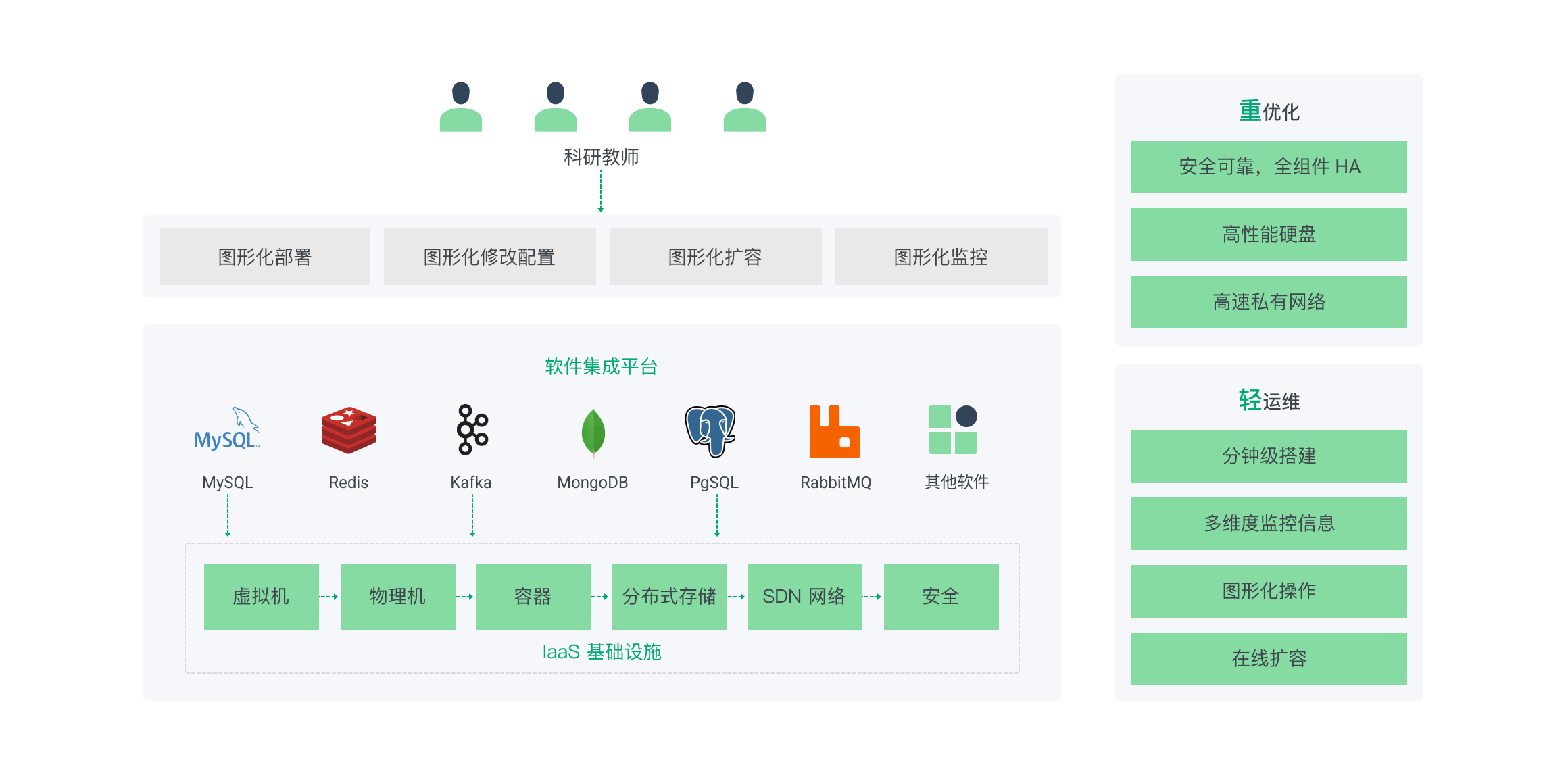Click 安全可靠，全组件 HA bar
This screenshot has width=1568, height=765.
click(1269, 167)
